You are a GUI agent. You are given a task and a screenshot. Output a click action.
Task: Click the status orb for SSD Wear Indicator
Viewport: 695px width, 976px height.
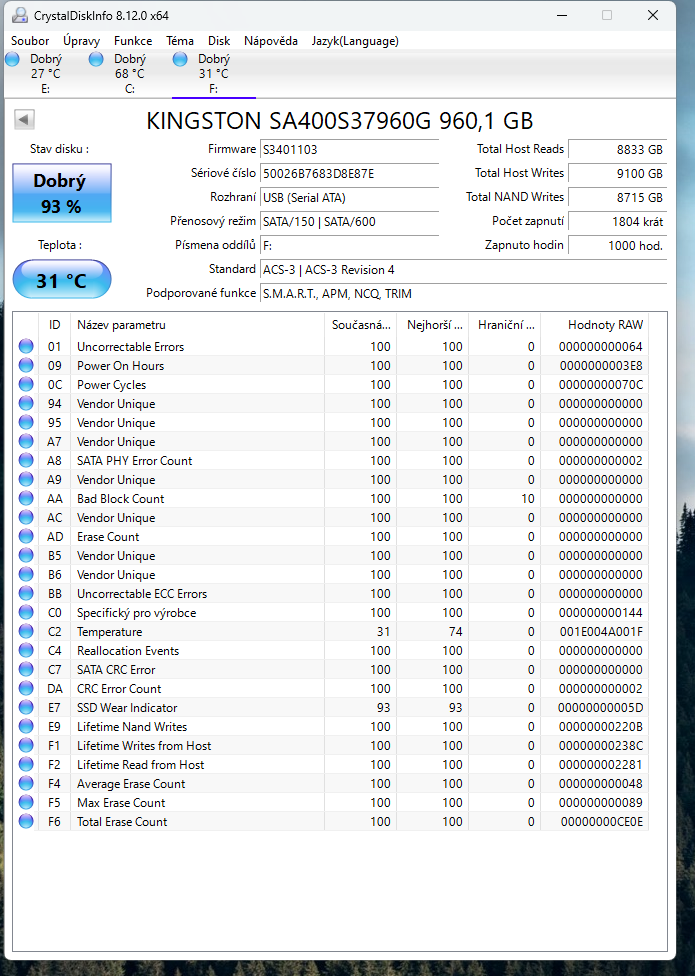point(26,708)
